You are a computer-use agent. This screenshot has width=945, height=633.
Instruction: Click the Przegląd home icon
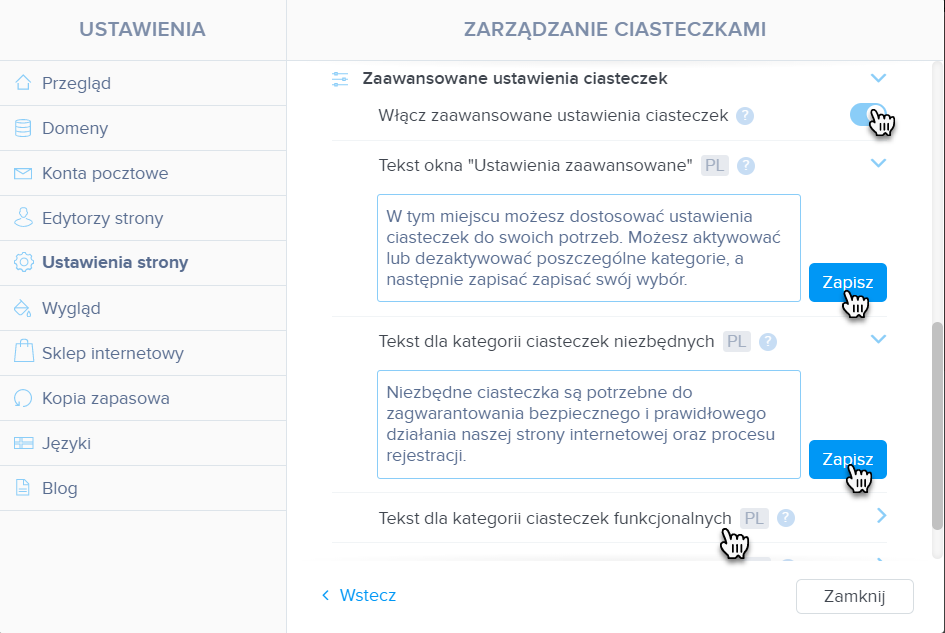23,83
